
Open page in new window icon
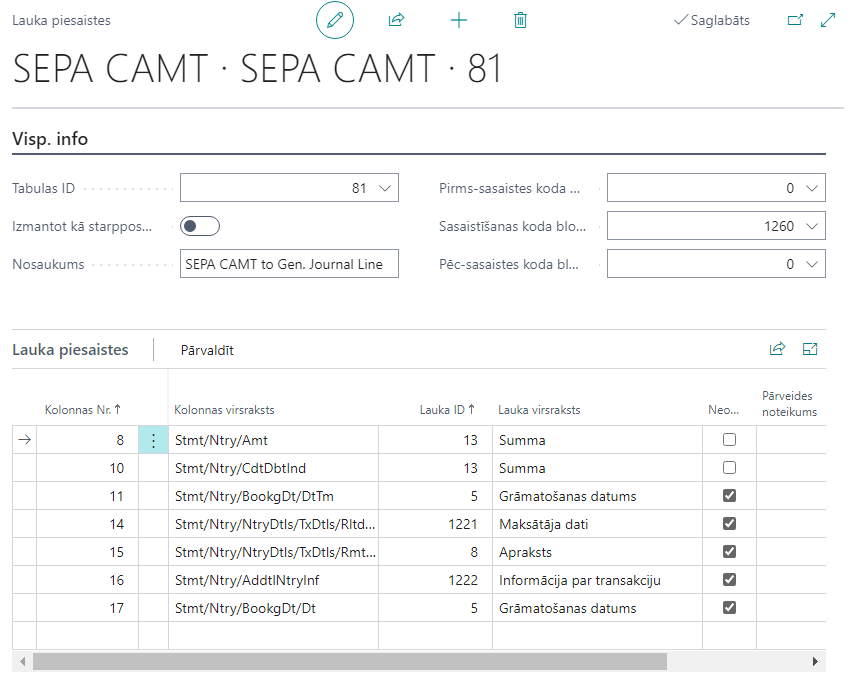point(796,20)
